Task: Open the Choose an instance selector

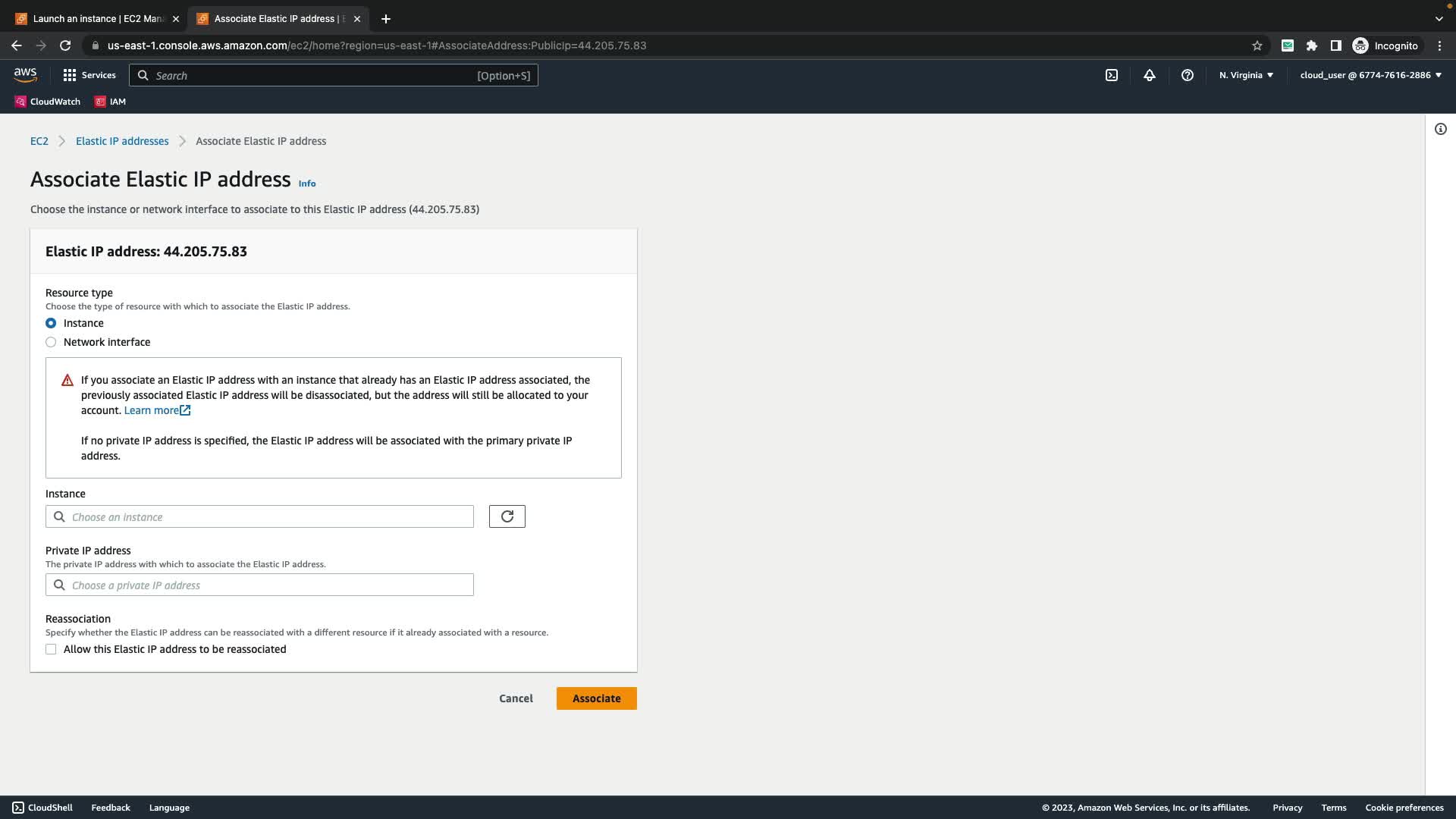Action: tap(259, 517)
